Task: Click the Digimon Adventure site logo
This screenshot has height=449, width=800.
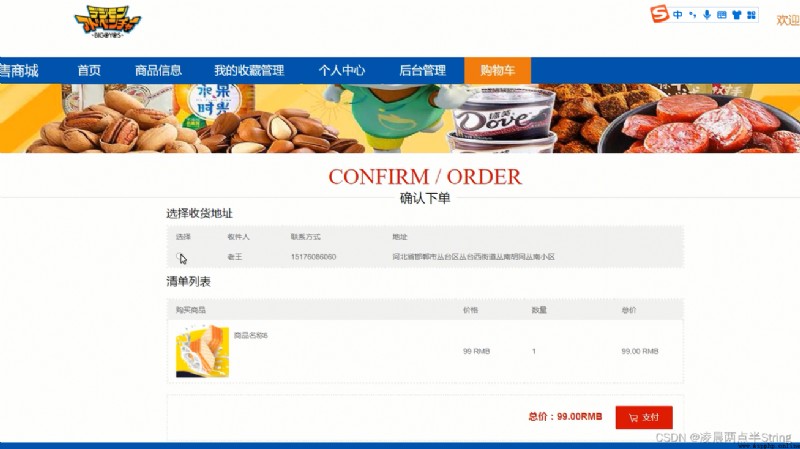Action: pyautogui.click(x=108, y=22)
